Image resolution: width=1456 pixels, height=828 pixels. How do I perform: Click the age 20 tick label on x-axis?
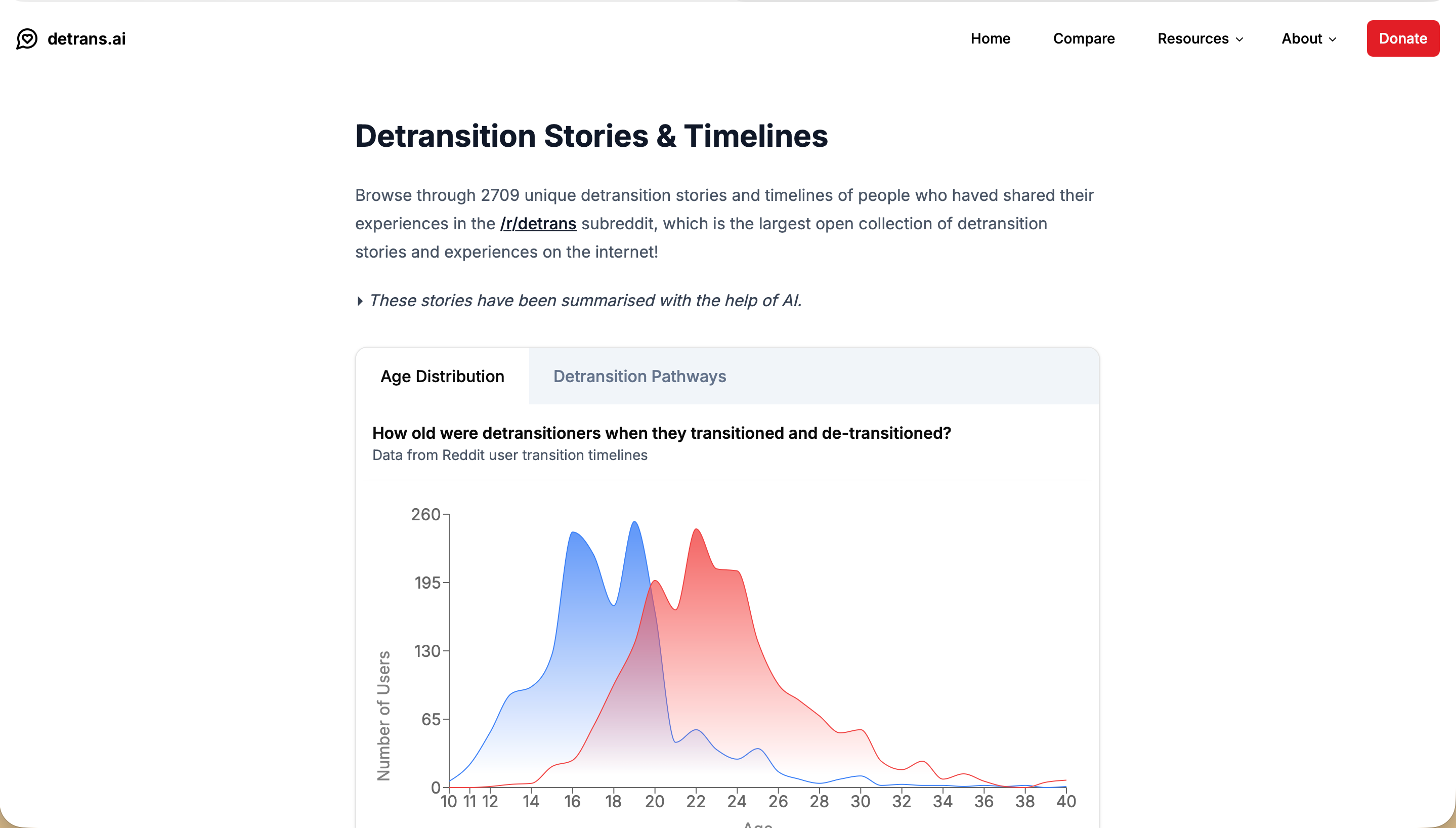(x=654, y=802)
